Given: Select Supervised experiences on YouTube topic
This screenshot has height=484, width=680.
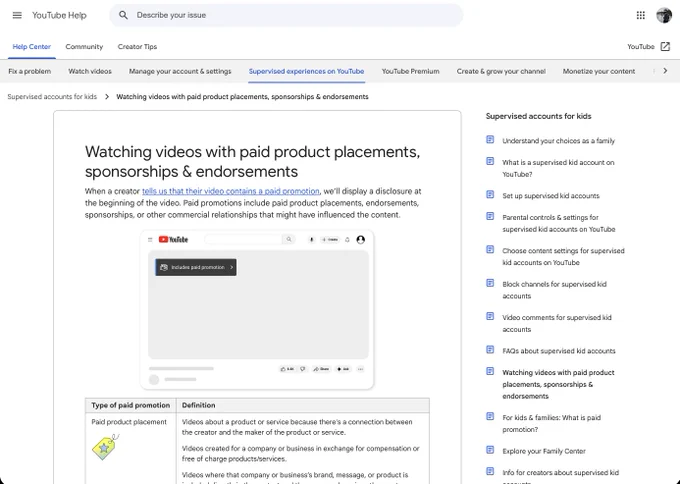Looking at the screenshot, I should pos(307,71).
